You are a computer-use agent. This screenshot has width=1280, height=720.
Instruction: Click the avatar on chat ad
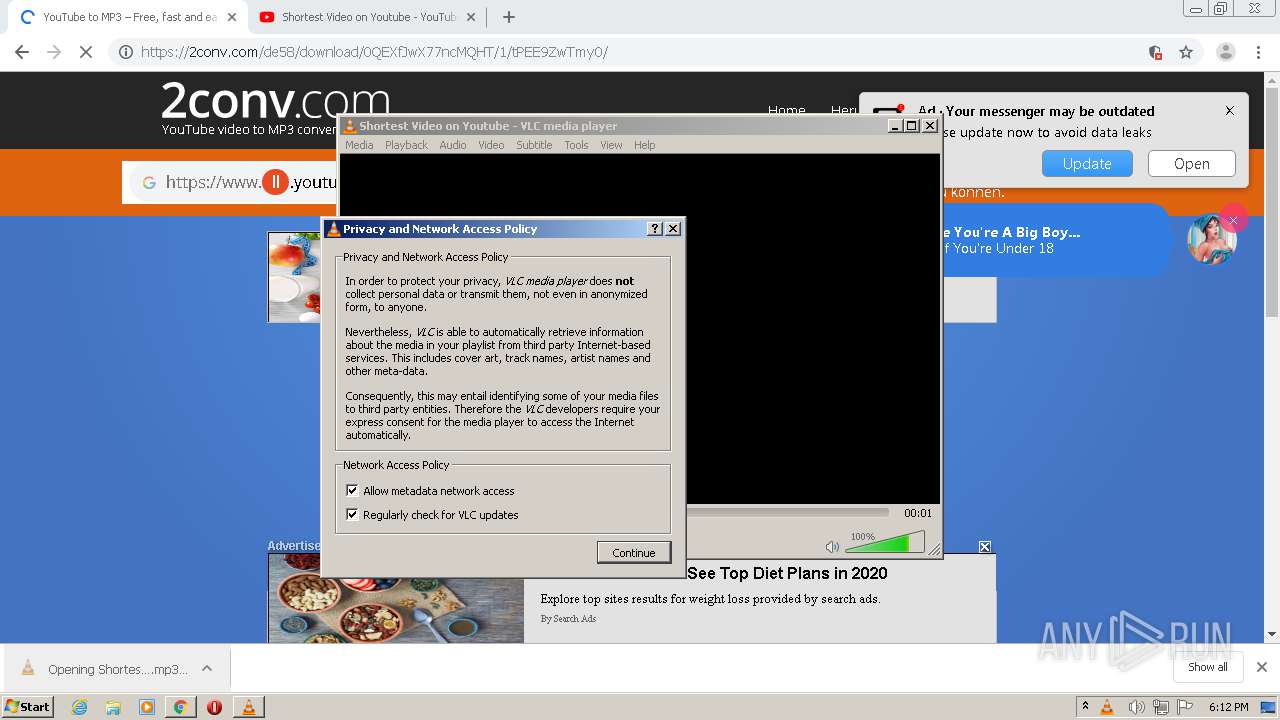click(x=1210, y=240)
